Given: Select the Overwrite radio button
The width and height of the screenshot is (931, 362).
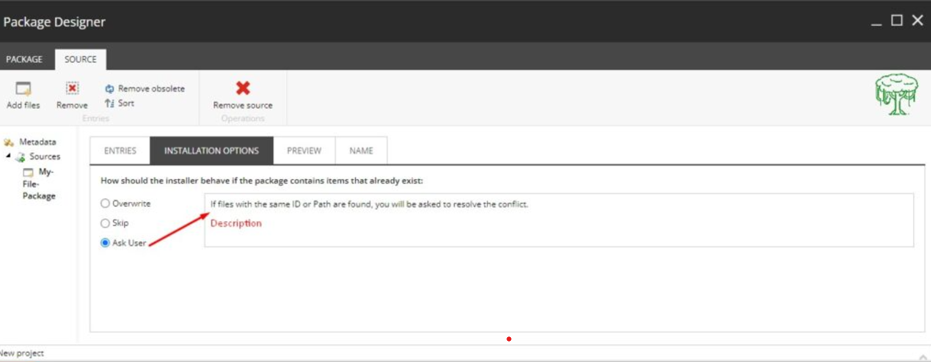Looking at the screenshot, I should 105,204.
